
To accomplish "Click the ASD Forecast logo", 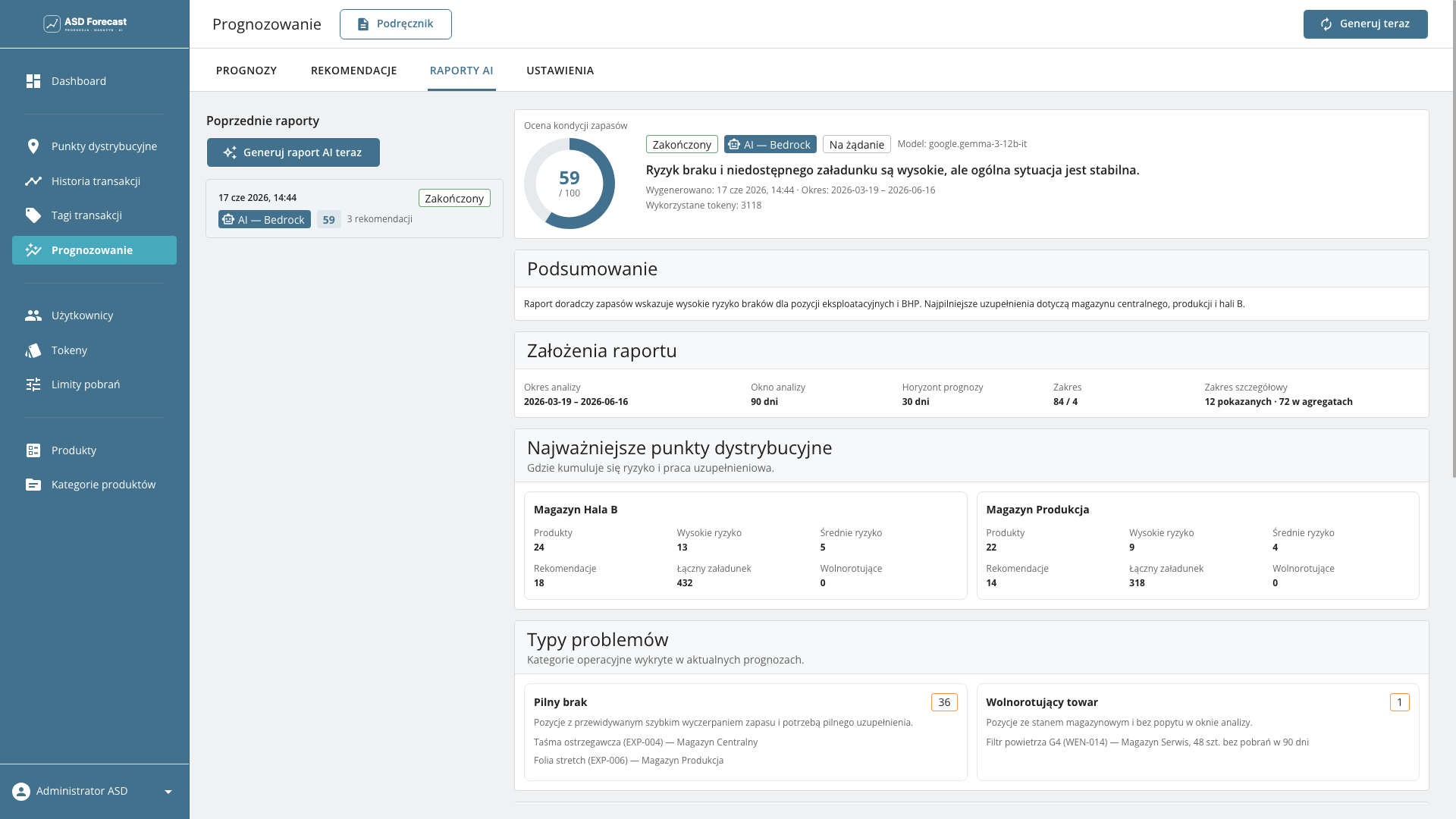I will [x=85, y=24].
